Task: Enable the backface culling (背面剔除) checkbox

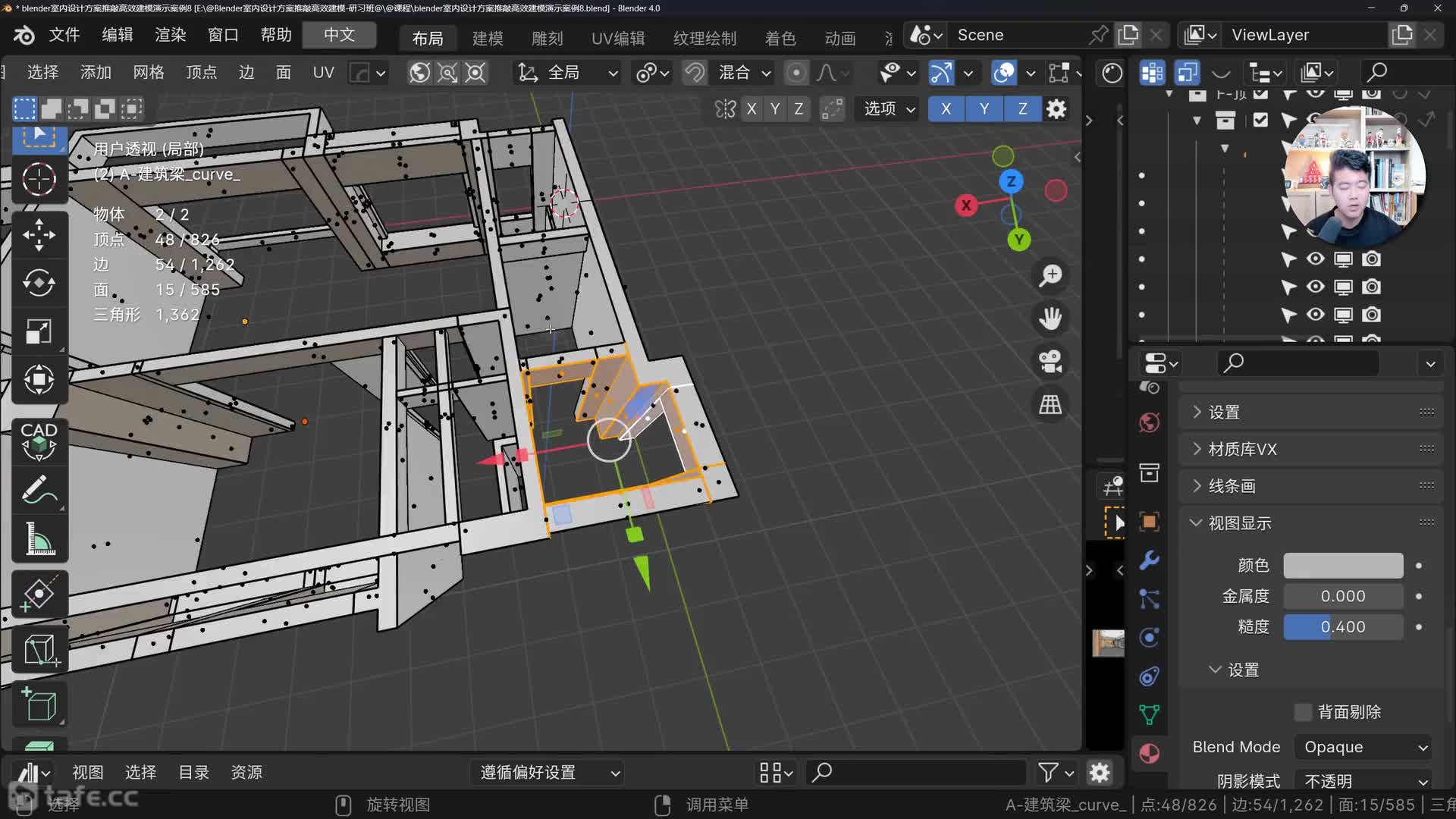Action: pyautogui.click(x=1303, y=712)
